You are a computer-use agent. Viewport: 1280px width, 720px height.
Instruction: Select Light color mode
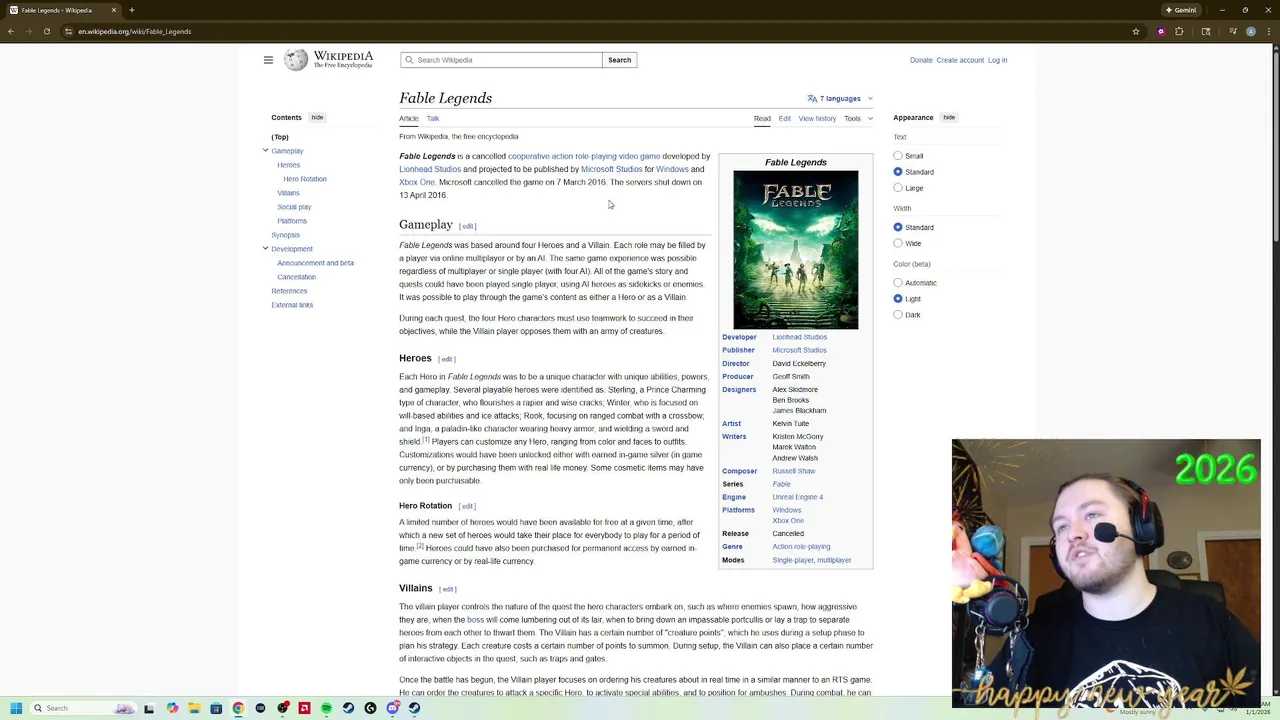pos(898,299)
